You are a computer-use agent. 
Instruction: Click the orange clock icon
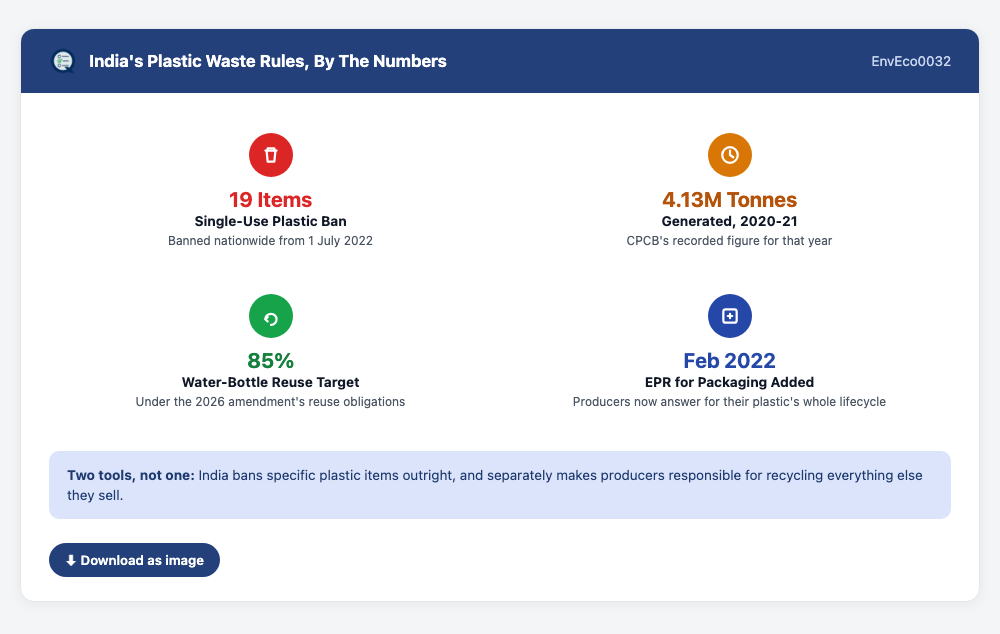[730, 155]
